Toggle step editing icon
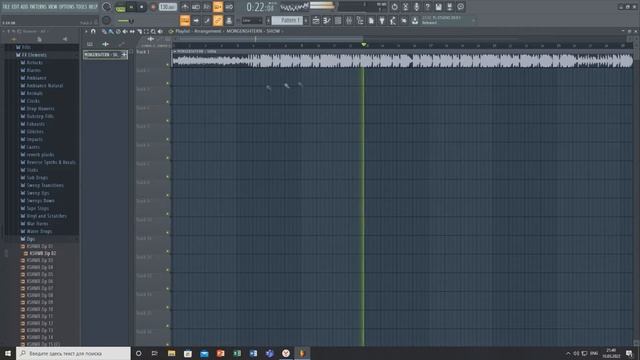 (207, 20)
